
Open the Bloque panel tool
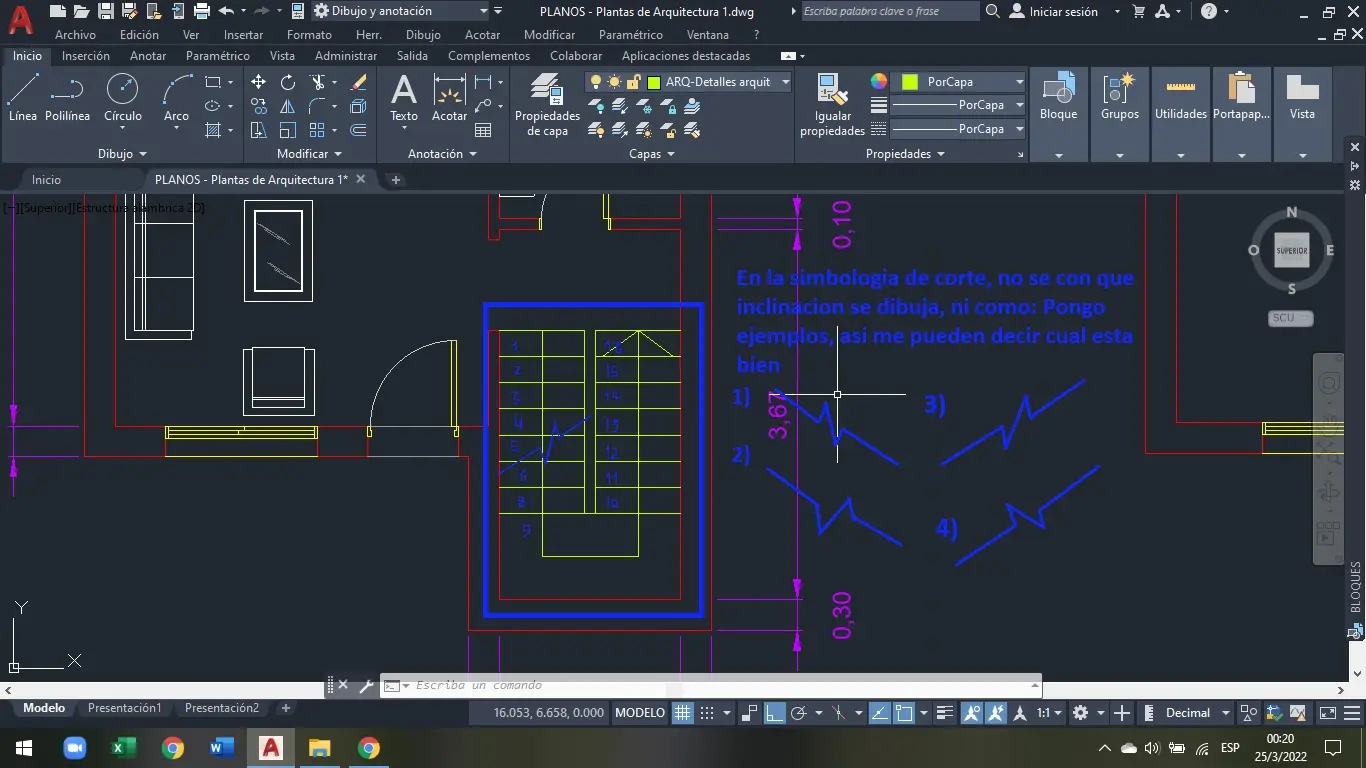1058,100
